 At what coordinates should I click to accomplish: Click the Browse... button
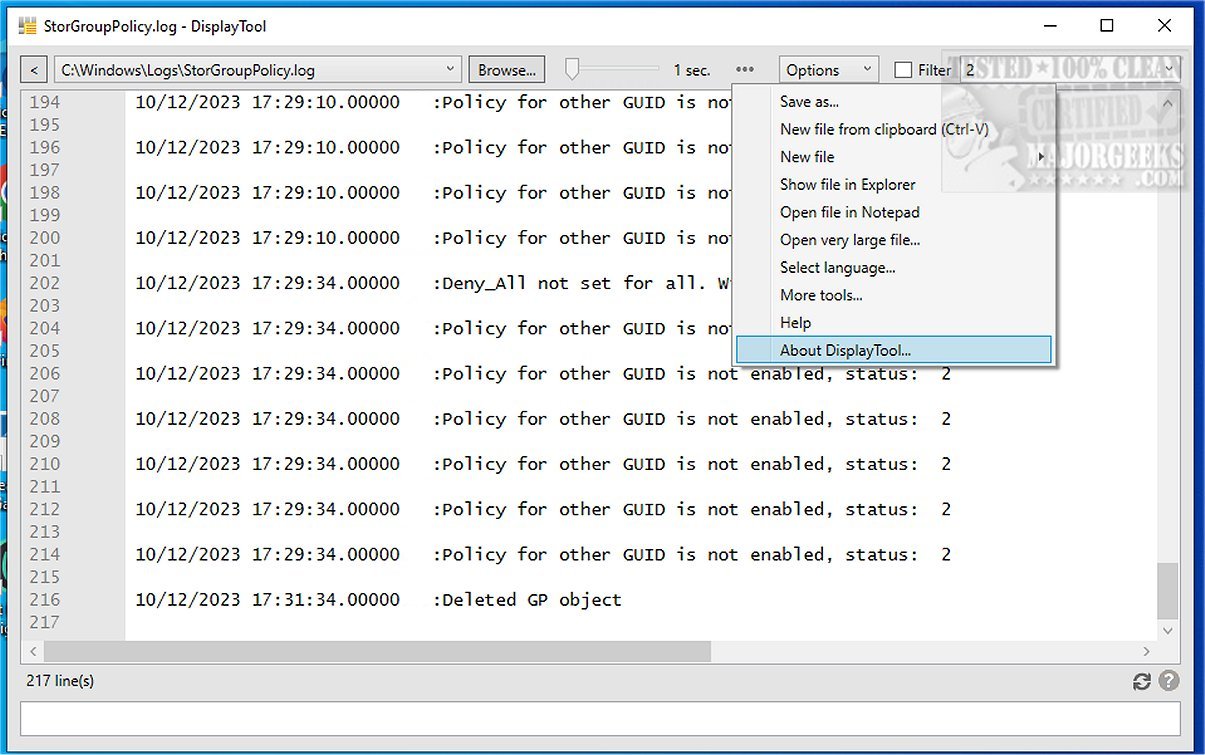(507, 70)
